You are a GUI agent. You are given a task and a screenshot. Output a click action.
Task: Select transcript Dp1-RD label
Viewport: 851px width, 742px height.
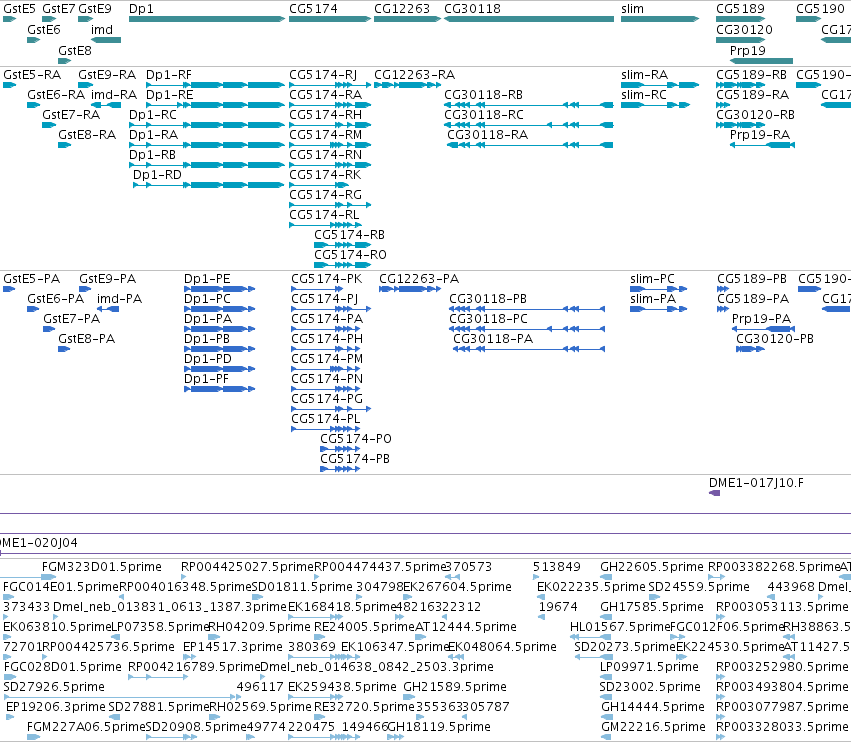pos(157,175)
